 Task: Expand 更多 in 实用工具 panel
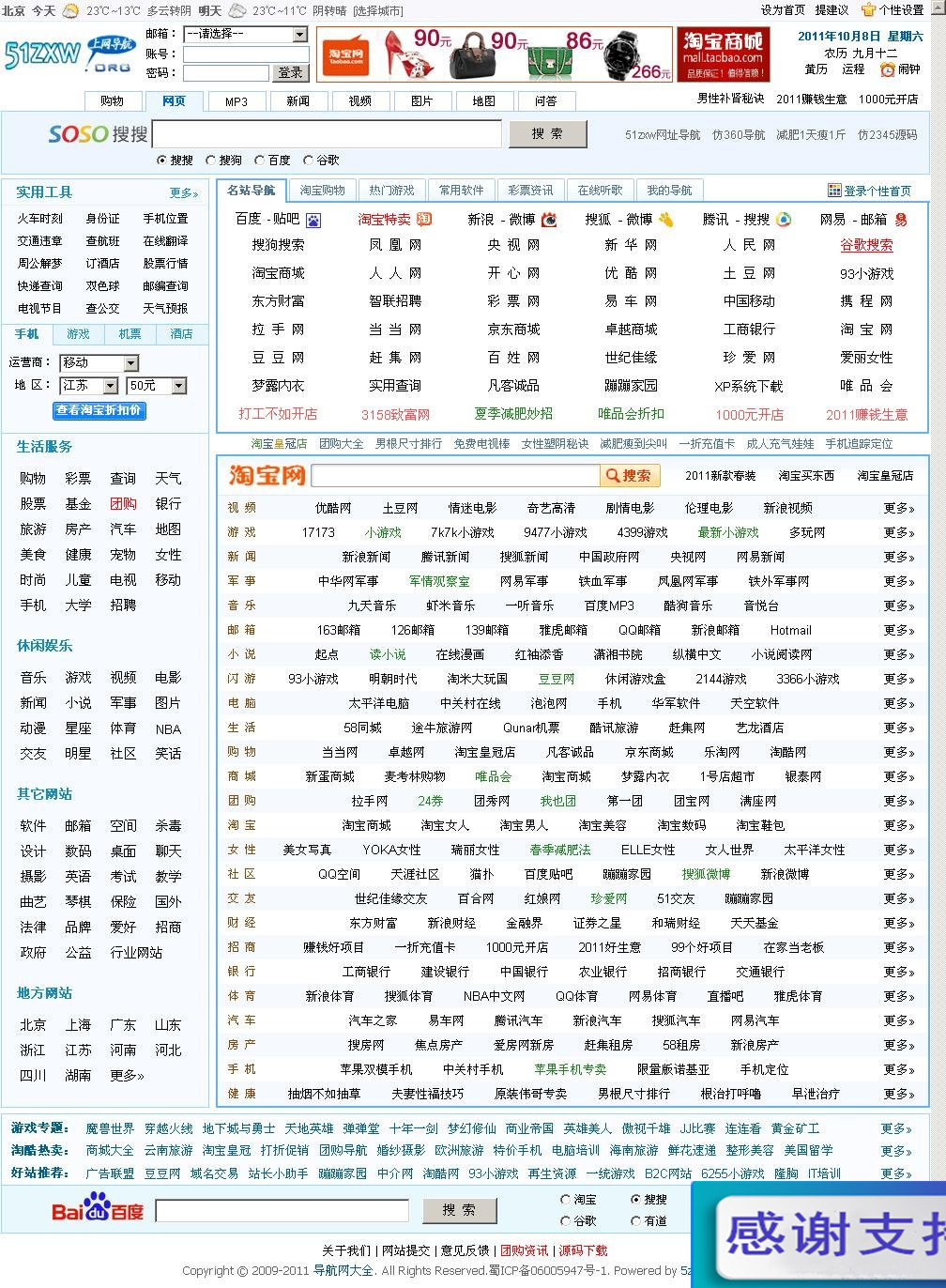click(184, 193)
